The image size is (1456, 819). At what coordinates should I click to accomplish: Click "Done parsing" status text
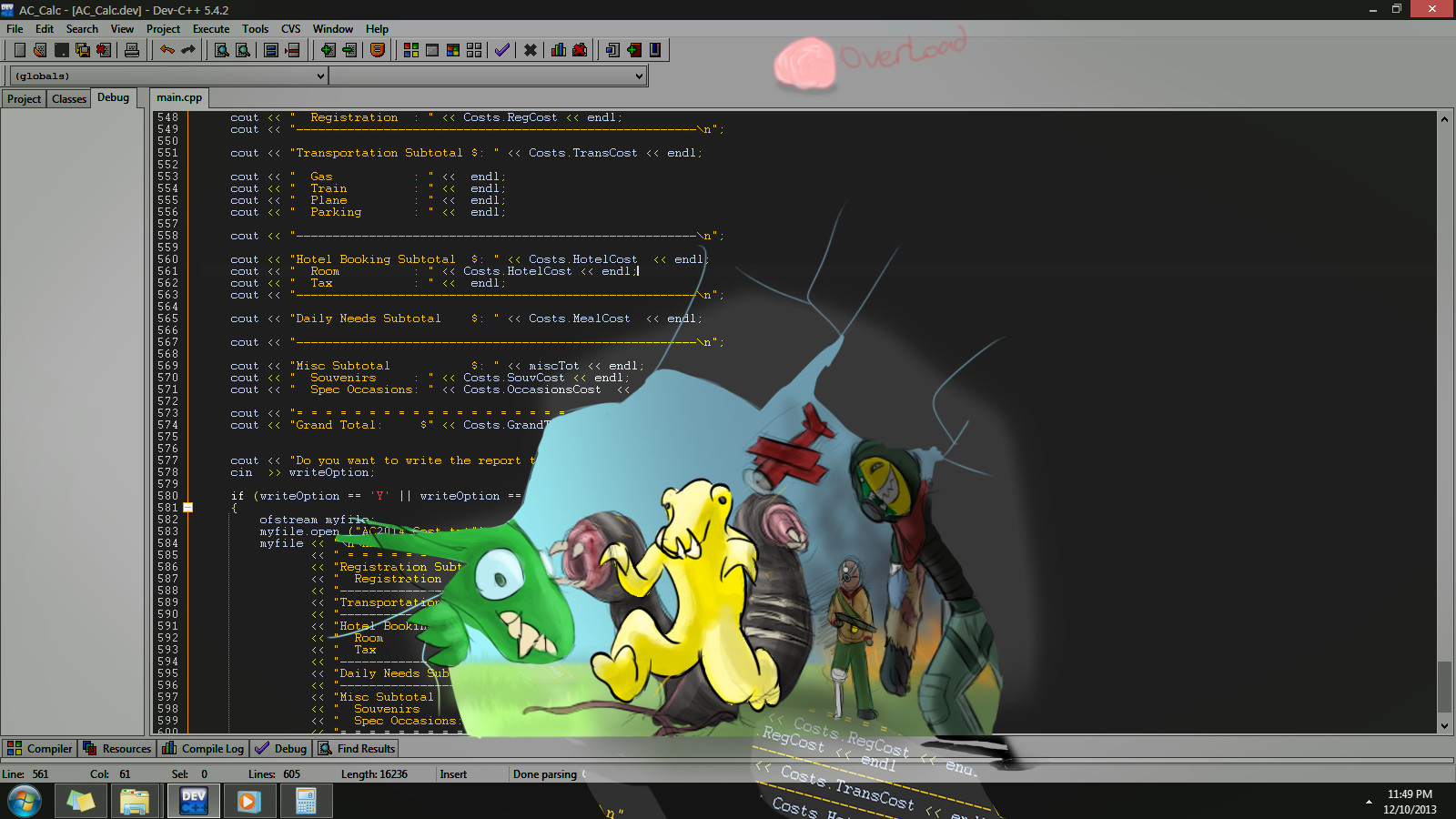pyautogui.click(x=545, y=774)
